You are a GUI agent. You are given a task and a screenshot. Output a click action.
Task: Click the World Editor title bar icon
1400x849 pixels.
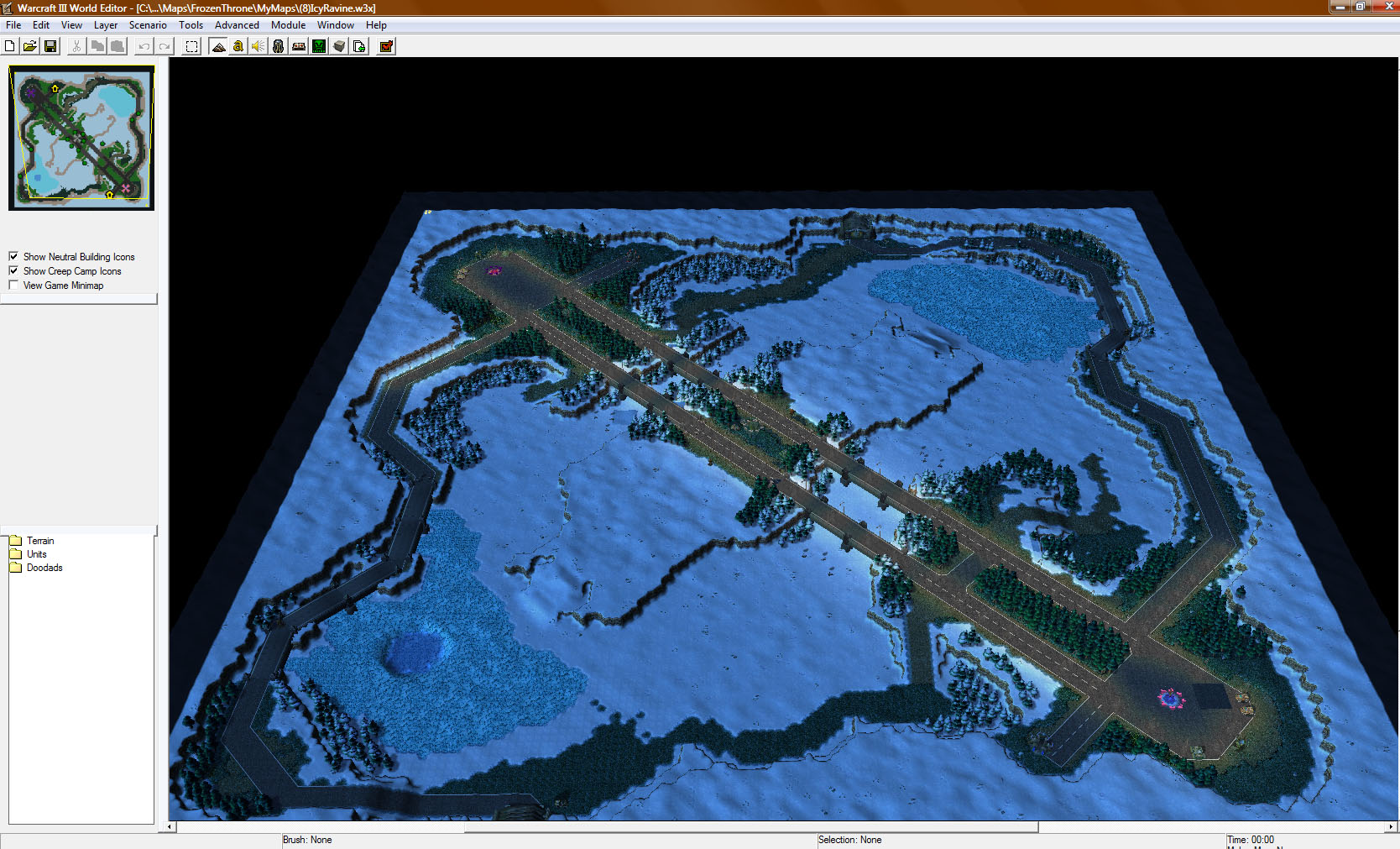click(8, 8)
